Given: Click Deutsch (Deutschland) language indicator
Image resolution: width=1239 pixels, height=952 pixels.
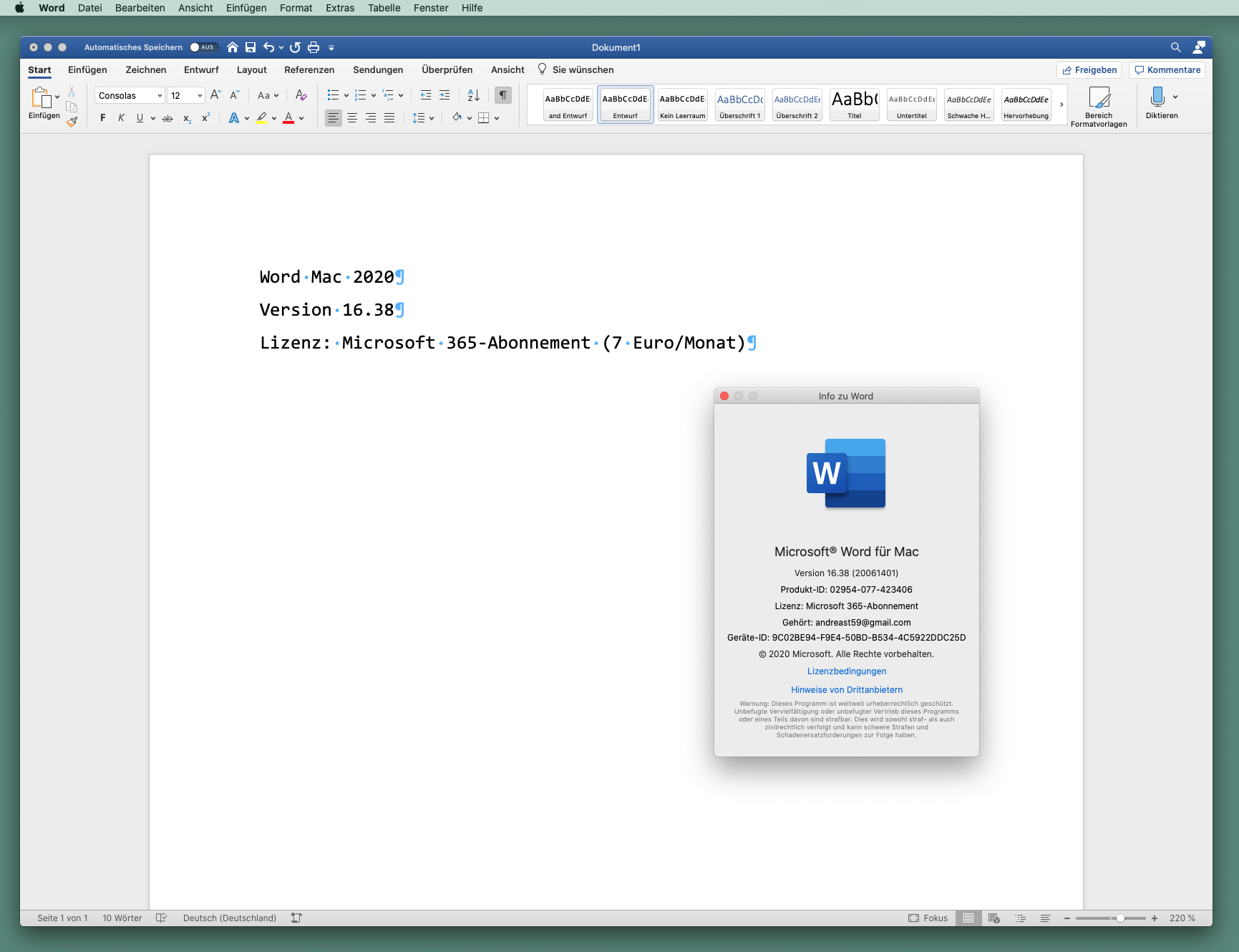Looking at the screenshot, I should [x=230, y=918].
